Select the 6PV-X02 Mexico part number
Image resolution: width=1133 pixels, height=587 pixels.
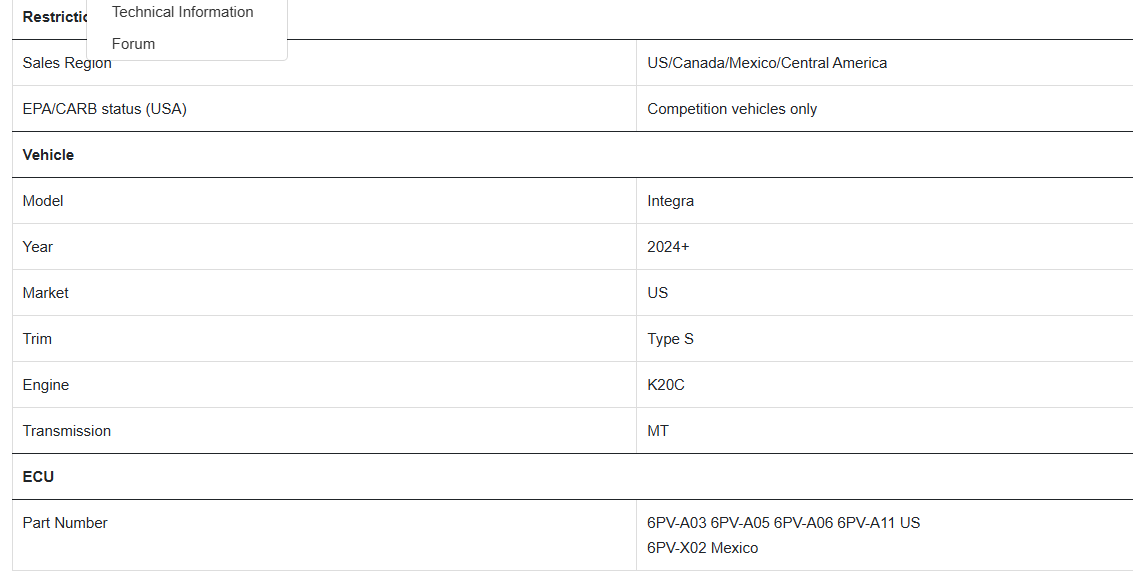pyautogui.click(x=702, y=548)
